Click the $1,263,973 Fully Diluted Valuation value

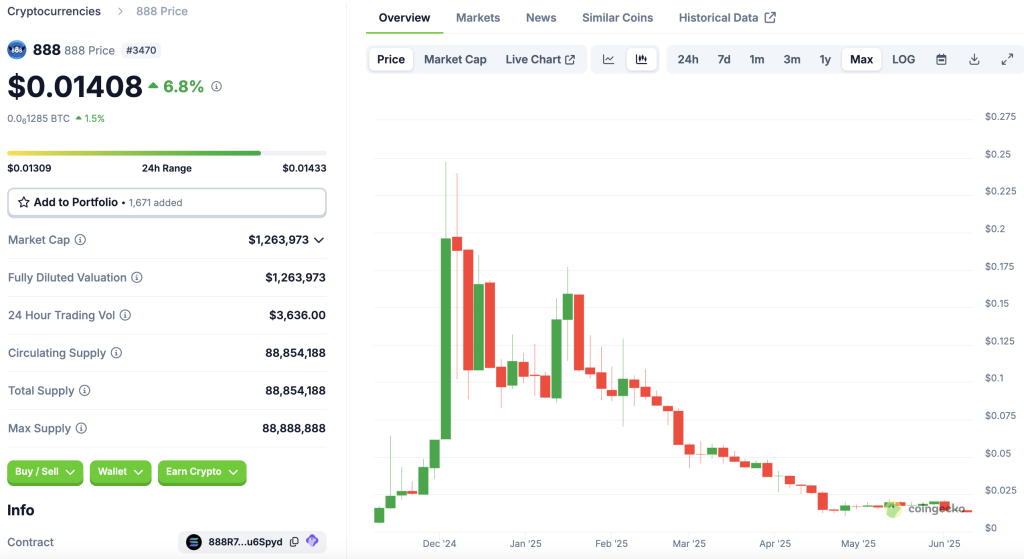[295, 278]
